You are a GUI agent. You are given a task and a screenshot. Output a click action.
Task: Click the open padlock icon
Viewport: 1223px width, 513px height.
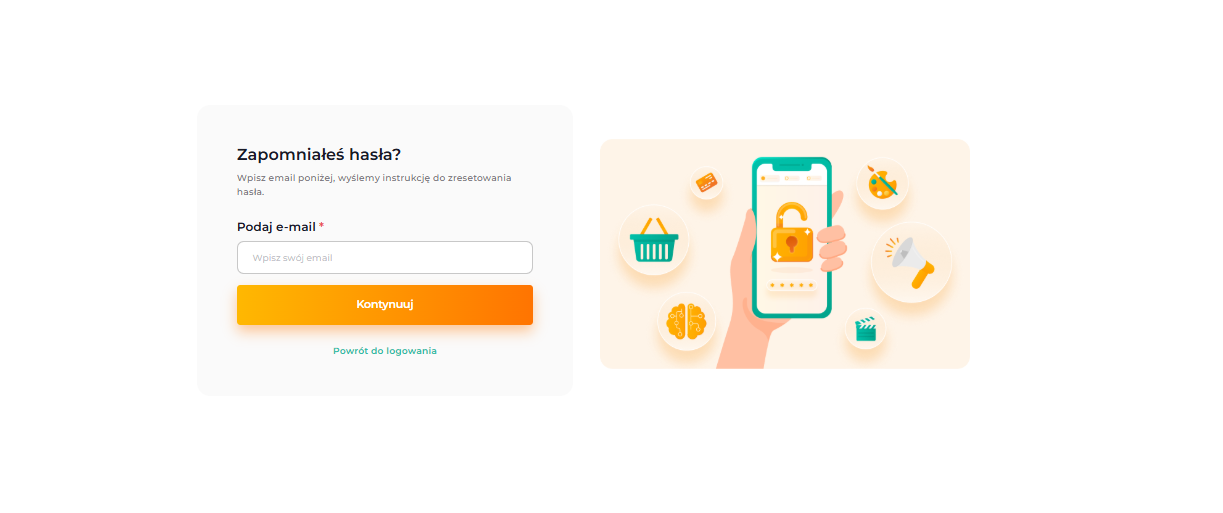791,232
